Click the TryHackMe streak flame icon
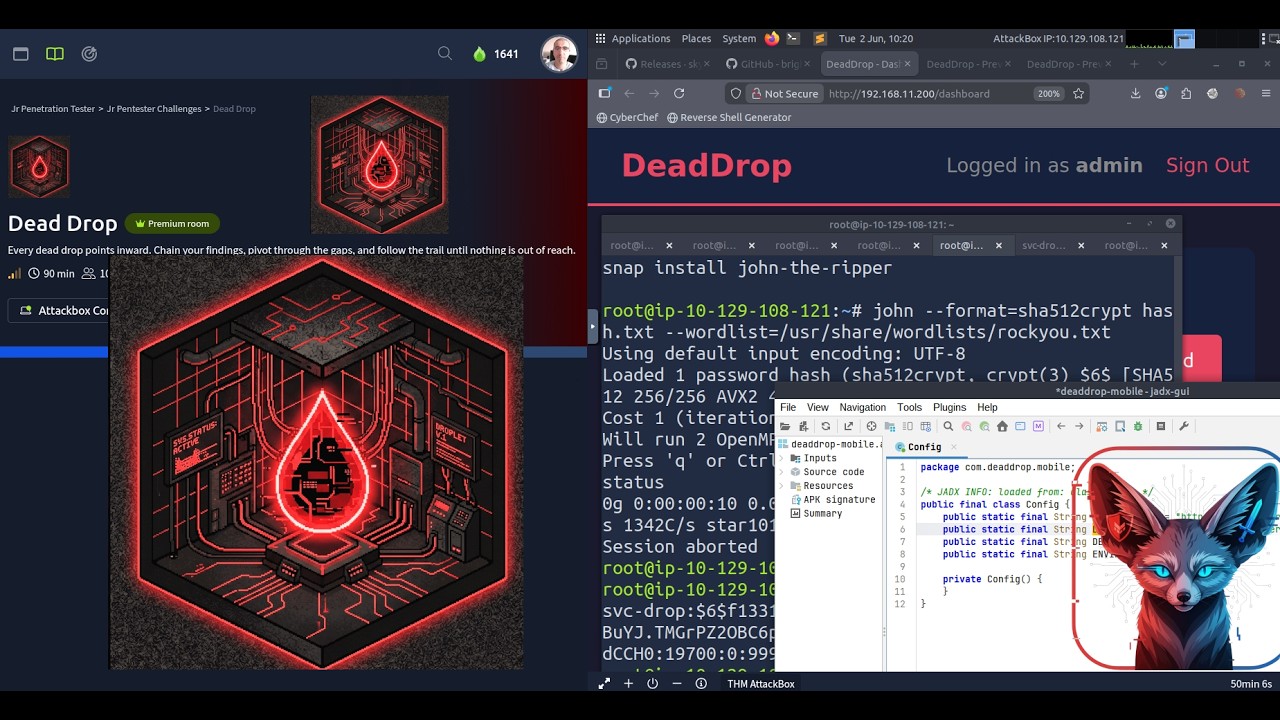The width and height of the screenshot is (1280, 720). point(479,54)
